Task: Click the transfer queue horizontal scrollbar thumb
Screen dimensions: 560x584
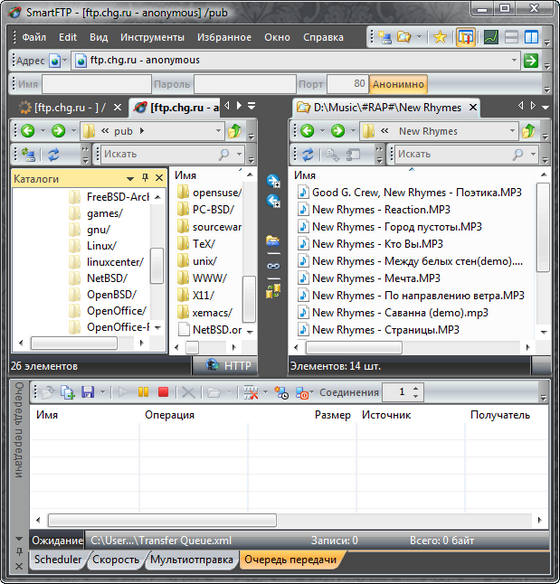Action: coord(162,520)
